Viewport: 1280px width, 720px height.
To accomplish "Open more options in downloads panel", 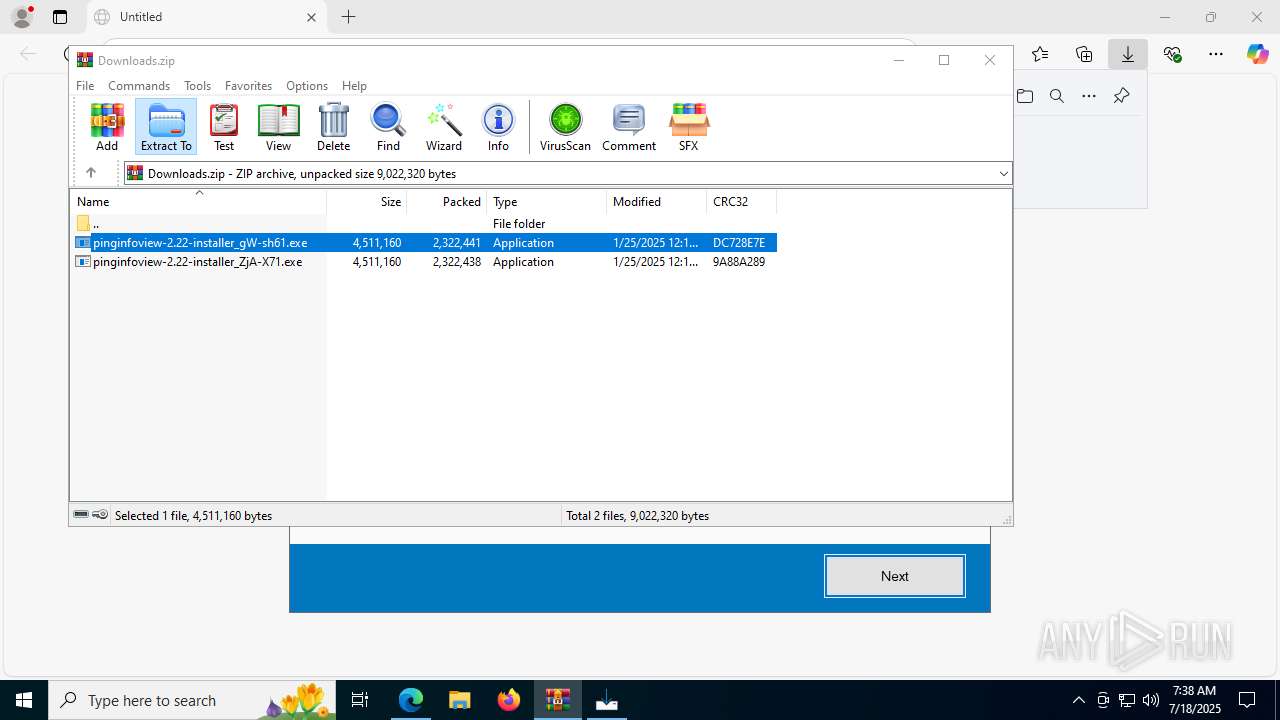I will click(x=1089, y=96).
